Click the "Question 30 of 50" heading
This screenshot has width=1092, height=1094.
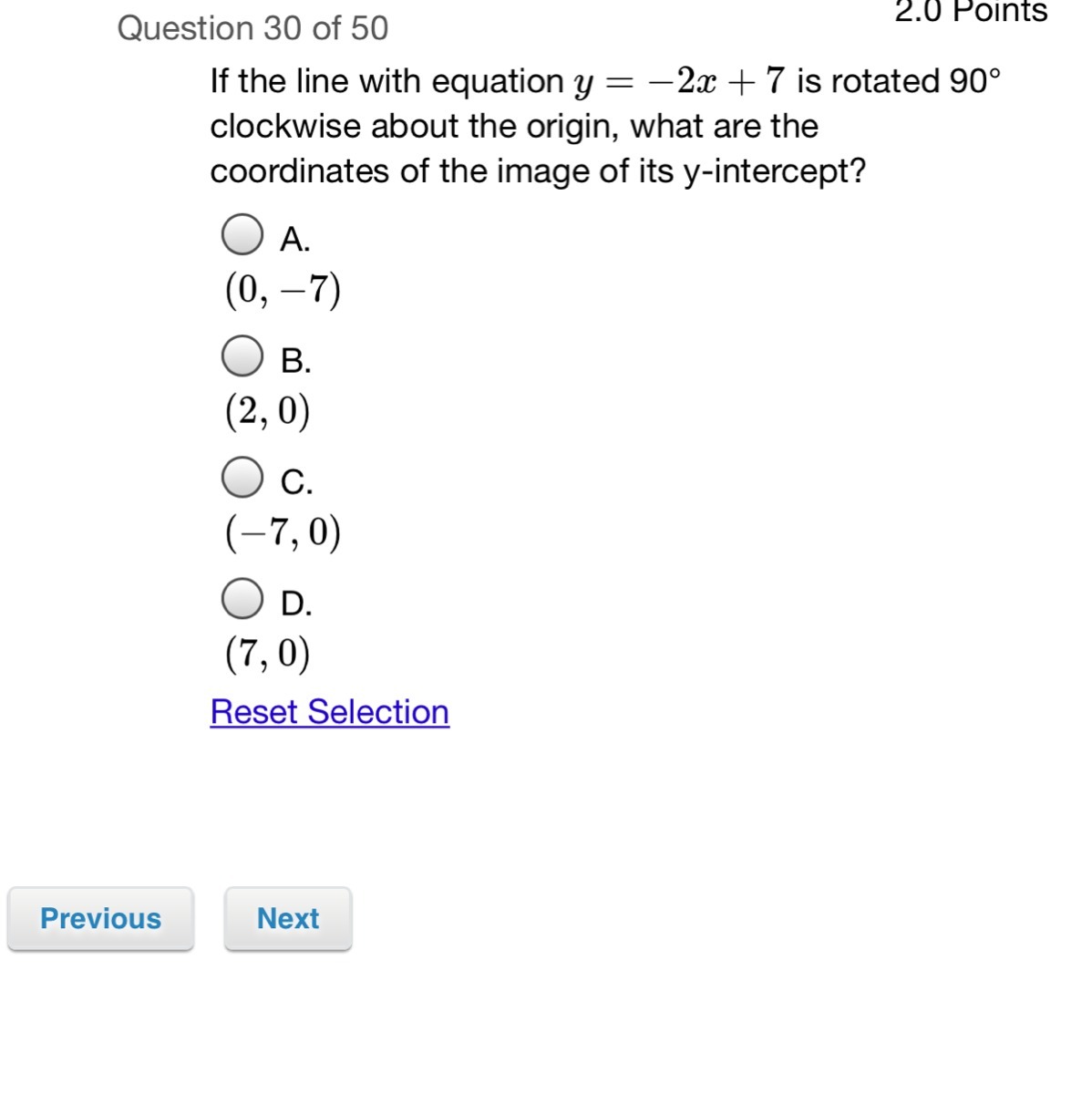252,28
